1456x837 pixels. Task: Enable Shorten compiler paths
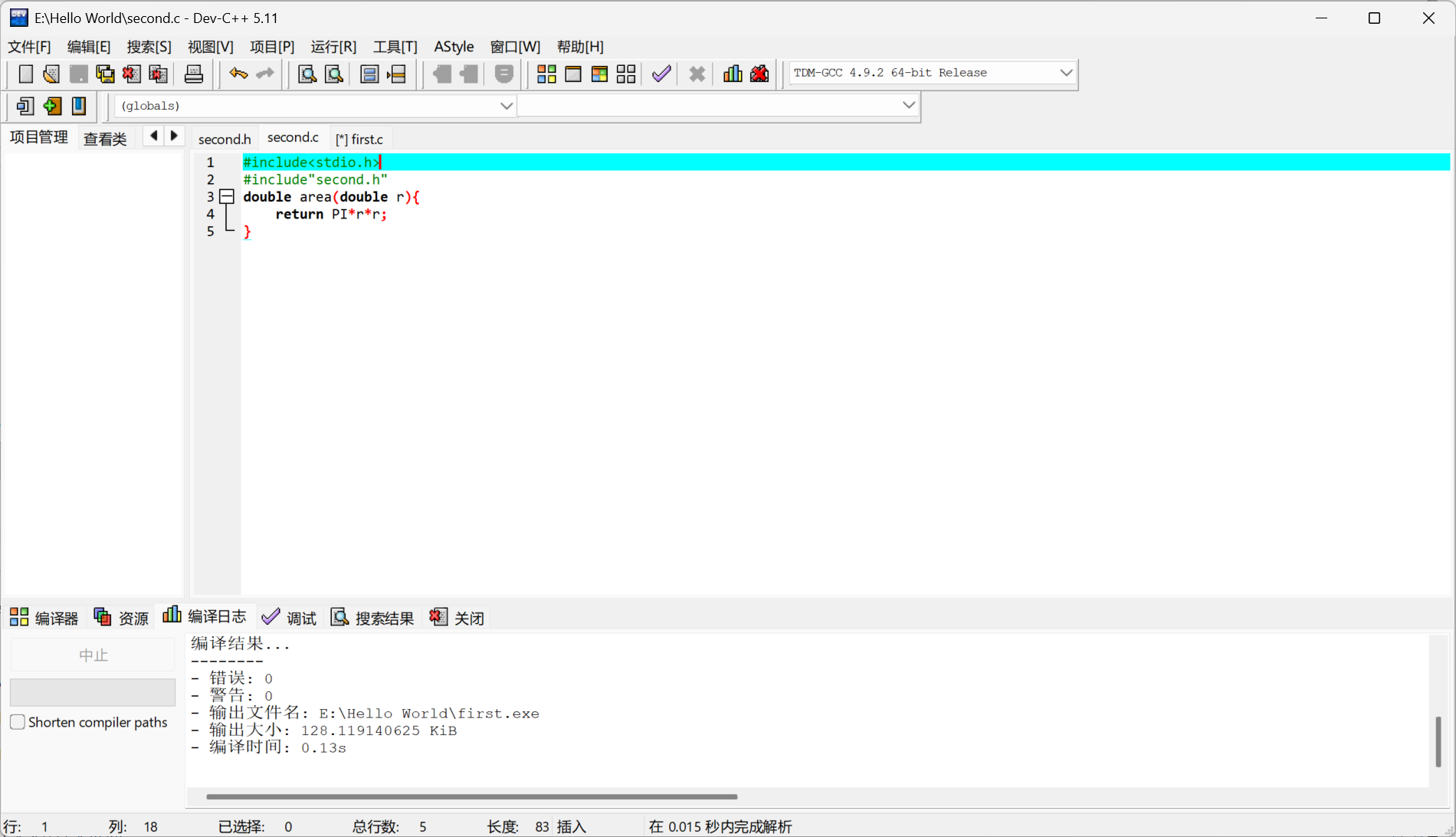point(17,721)
